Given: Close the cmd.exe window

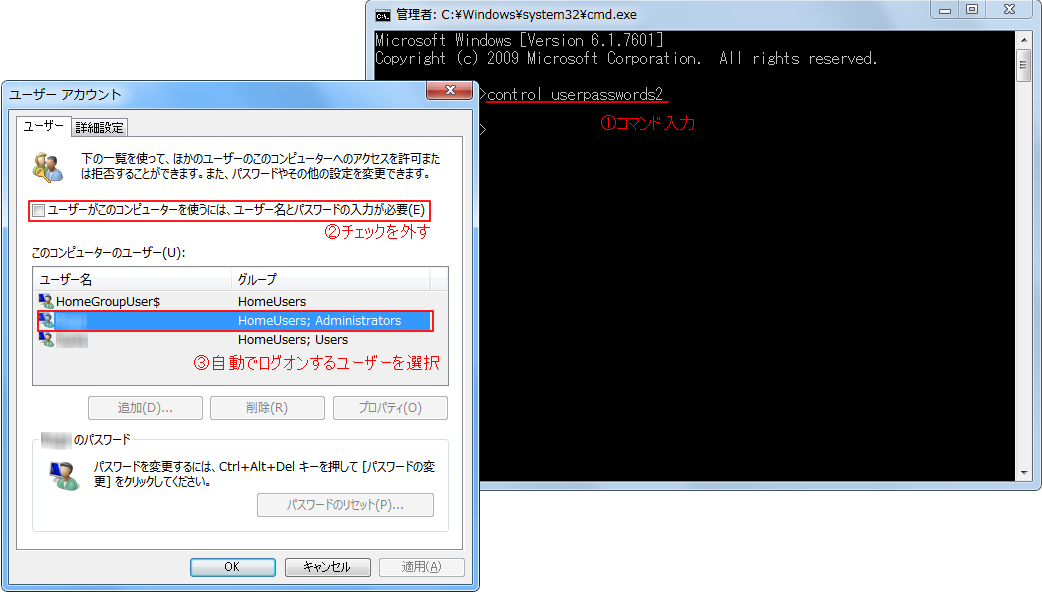Looking at the screenshot, I should click(1009, 9).
